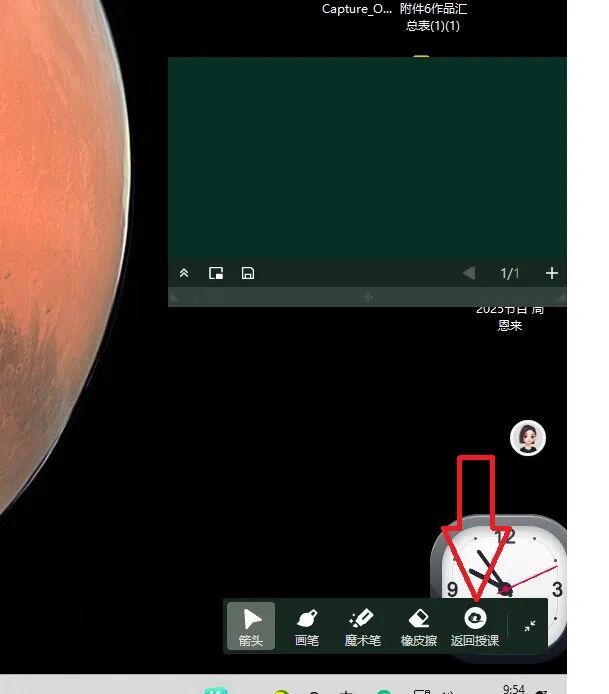
Task: Choose the 魔术笔 magic pen tool
Action: pyautogui.click(x=363, y=627)
